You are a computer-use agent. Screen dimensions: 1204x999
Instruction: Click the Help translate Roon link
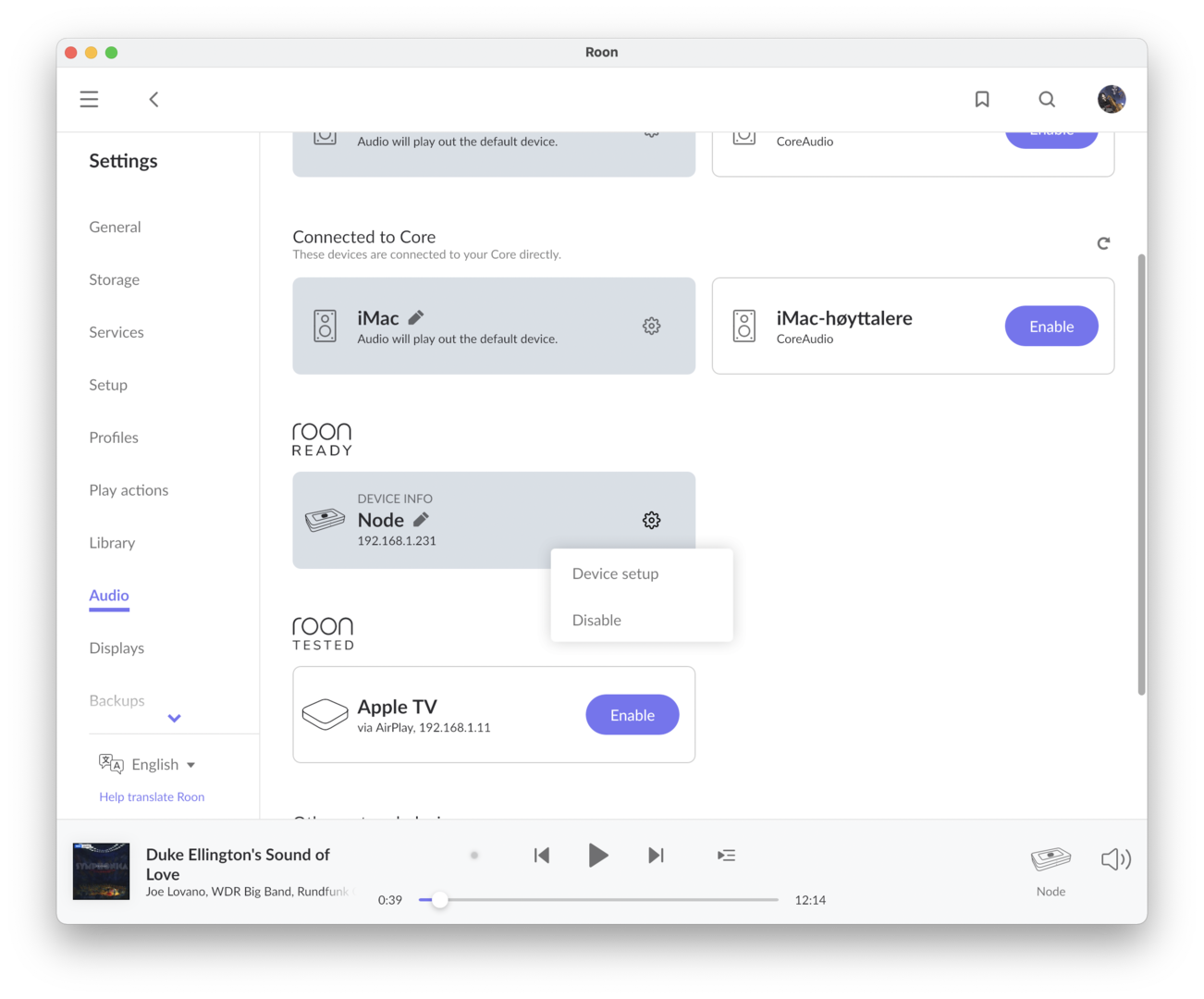[152, 796]
